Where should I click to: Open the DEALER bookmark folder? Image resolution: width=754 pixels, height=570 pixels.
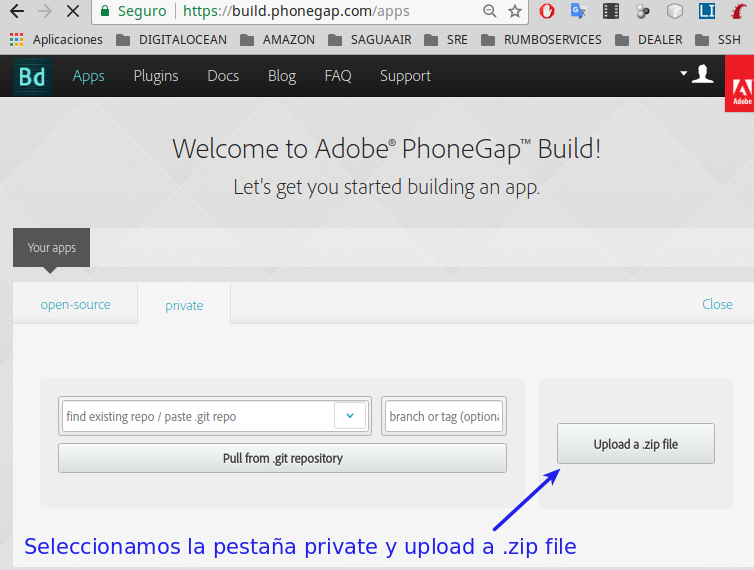pos(649,39)
